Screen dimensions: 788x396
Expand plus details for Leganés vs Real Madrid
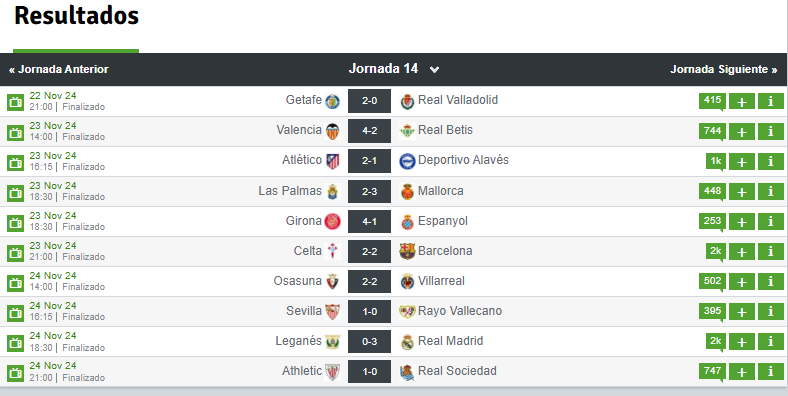[742, 342]
